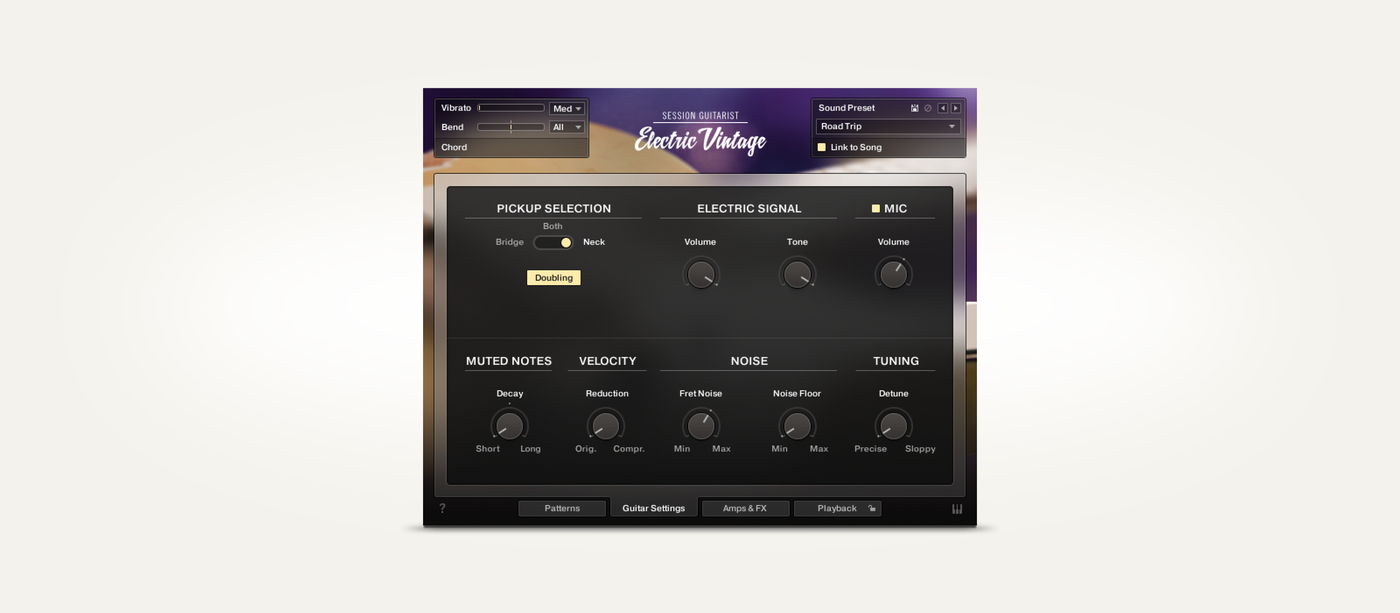Click the Electric Signal Volume knob
Viewport: 1400px width, 613px height.
701,274
